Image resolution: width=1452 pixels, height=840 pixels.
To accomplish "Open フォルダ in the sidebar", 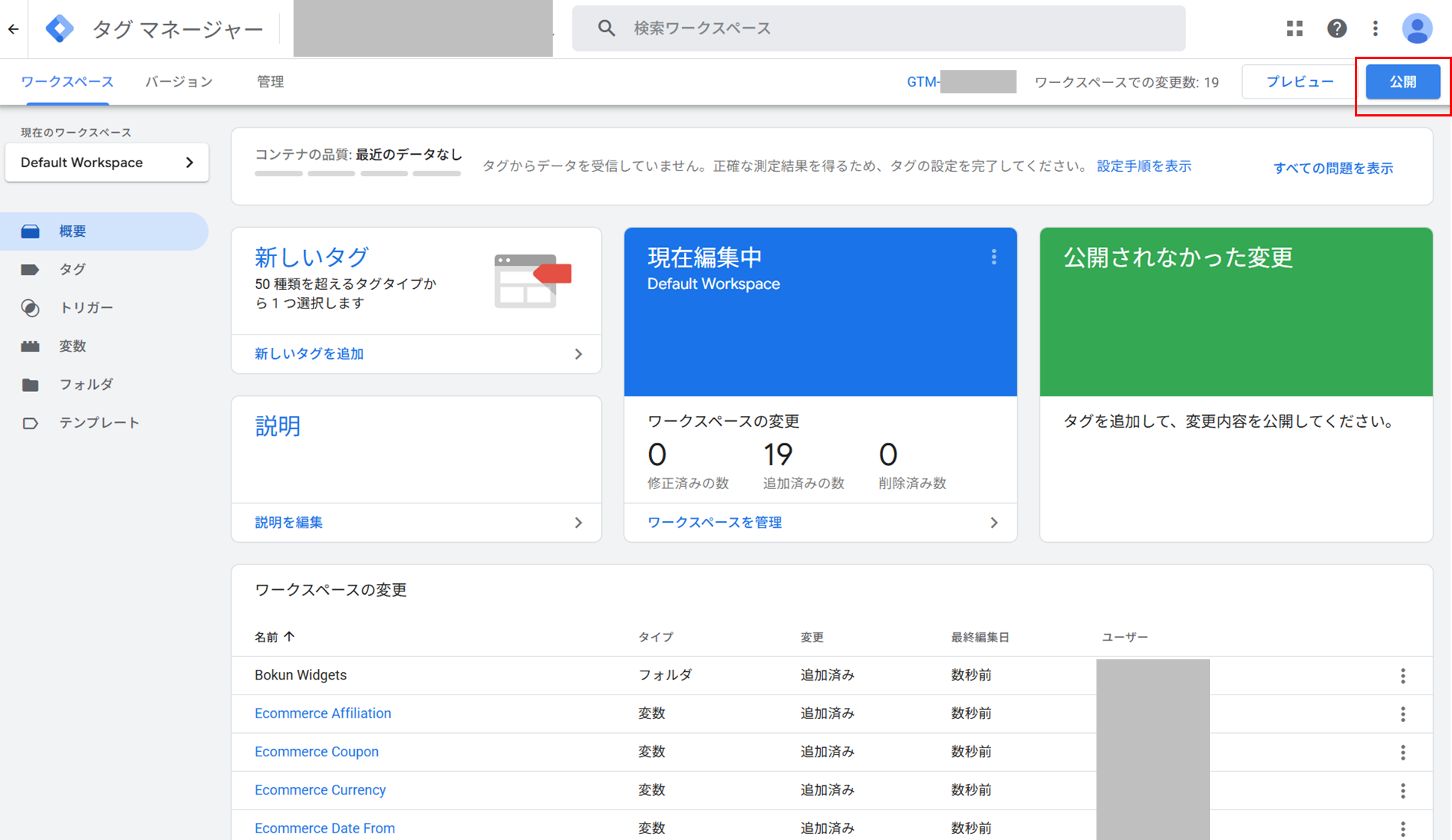I will coord(86,385).
